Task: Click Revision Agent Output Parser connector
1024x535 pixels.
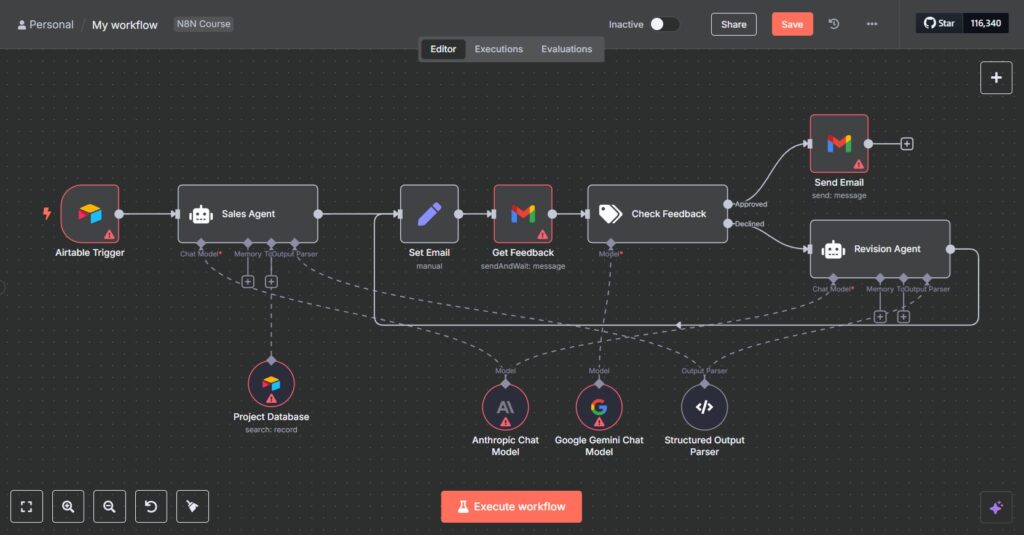Action: 927,278
